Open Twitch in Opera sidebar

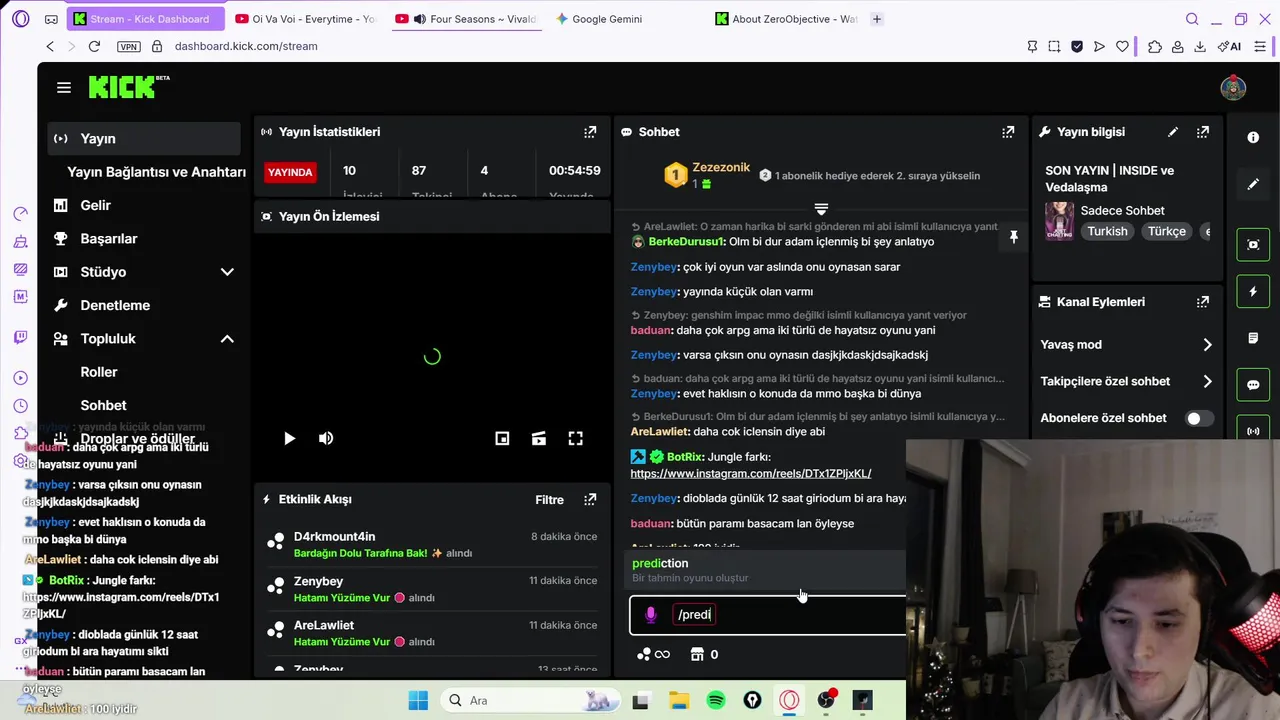tap(21, 337)
